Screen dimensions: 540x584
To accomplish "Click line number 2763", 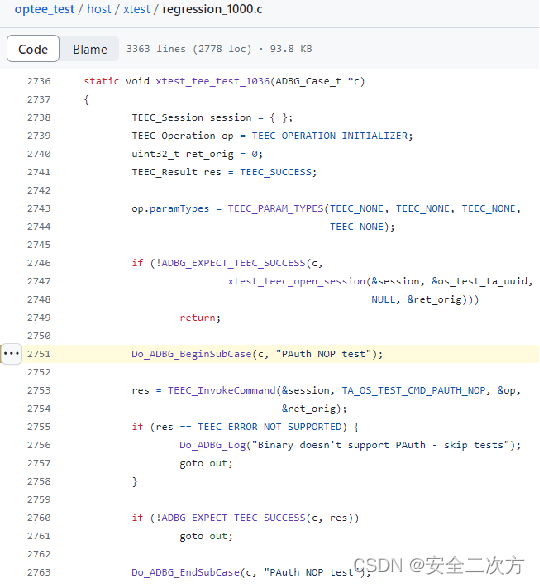I will click(39, 572).
